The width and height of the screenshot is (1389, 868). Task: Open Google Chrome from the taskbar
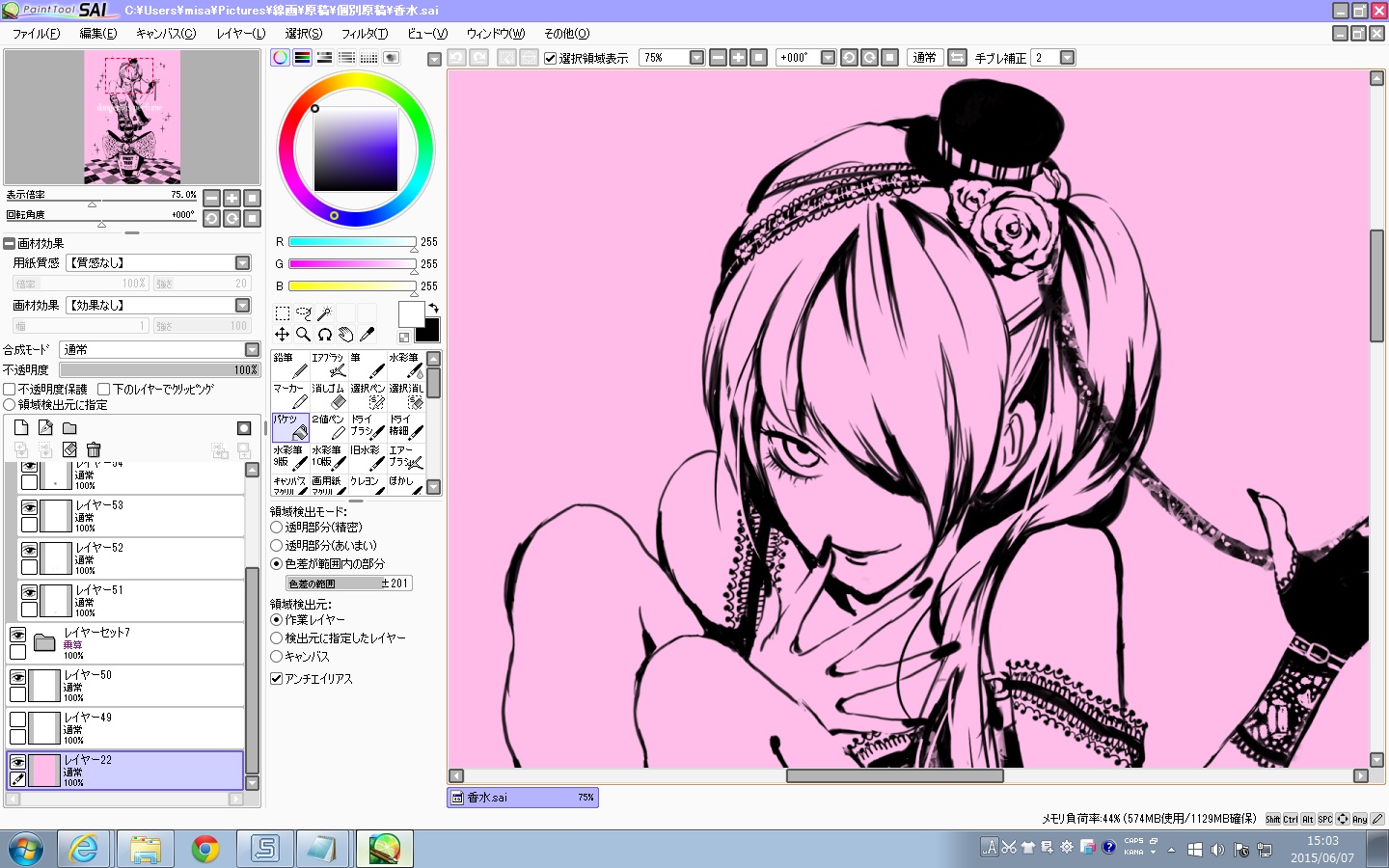pyautogui.click(x=204, y=849)
